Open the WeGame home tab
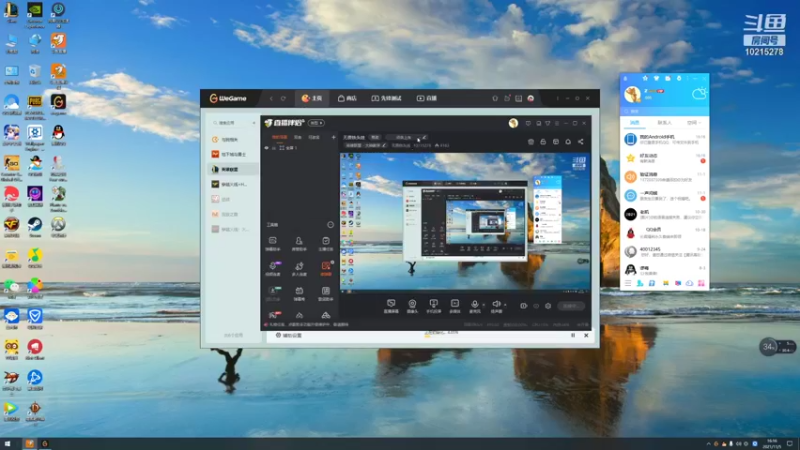This screenshot has height=450, width=800. pyautogui.click(x=312, y=98)
